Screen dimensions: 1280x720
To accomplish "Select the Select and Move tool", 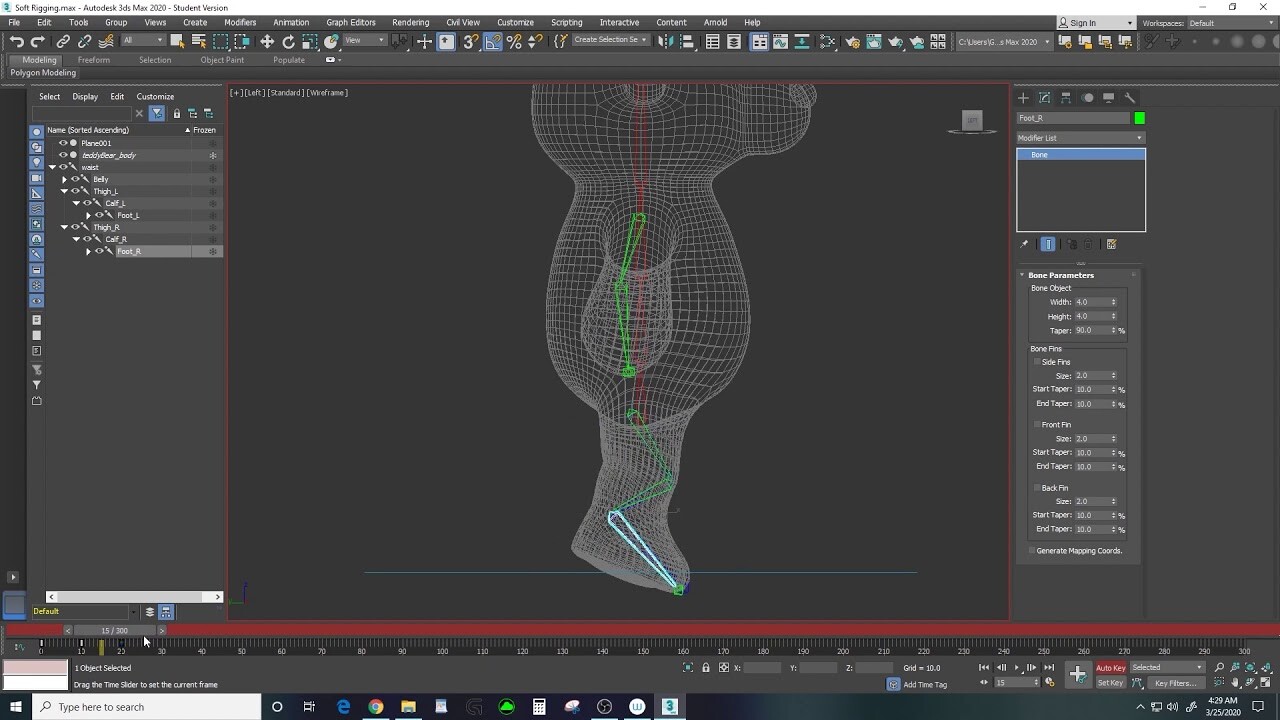I will point(266,42).
